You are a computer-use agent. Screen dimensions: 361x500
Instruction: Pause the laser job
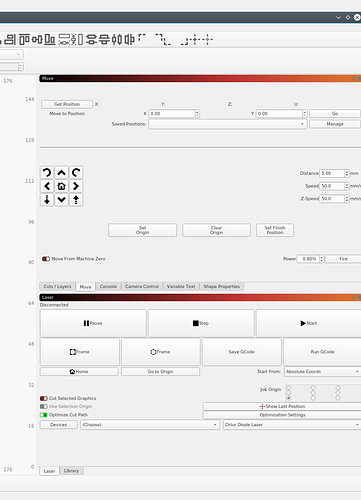(x=93, y=323)
